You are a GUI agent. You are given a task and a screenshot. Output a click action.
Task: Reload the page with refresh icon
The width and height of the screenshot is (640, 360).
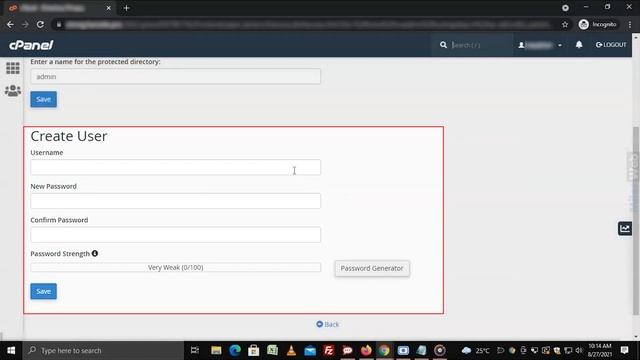click(40, 24)
